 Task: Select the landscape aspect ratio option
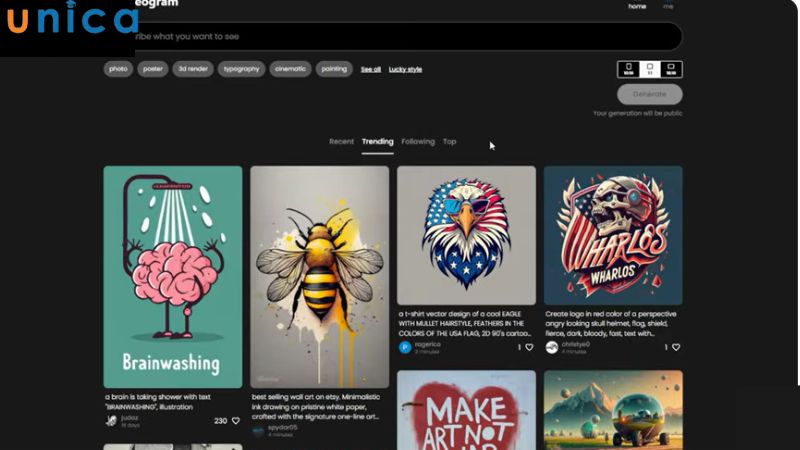(671, 70)
